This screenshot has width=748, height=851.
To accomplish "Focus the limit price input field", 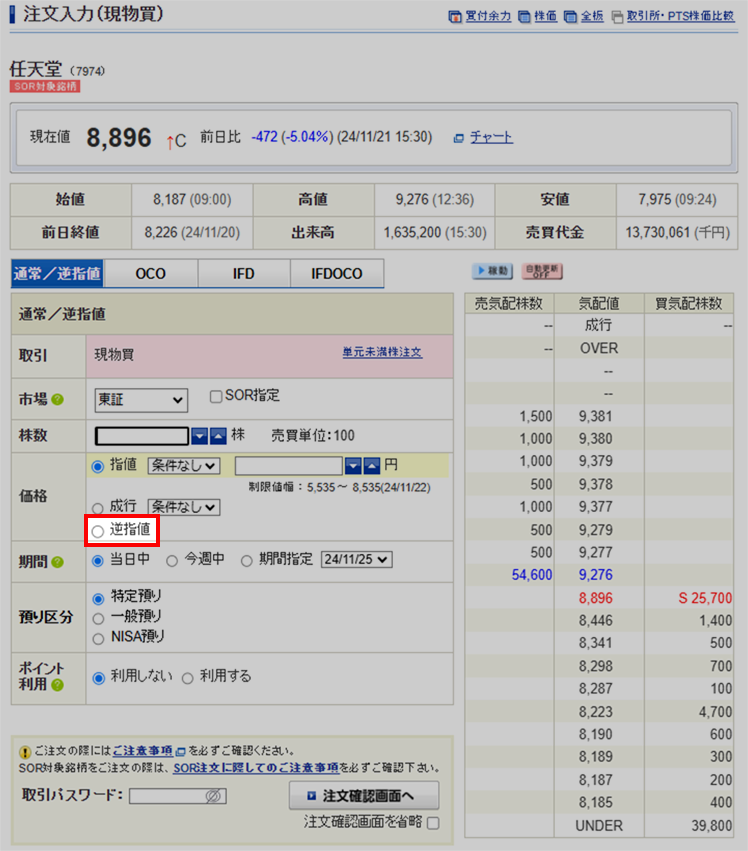I will click(288, 466).
